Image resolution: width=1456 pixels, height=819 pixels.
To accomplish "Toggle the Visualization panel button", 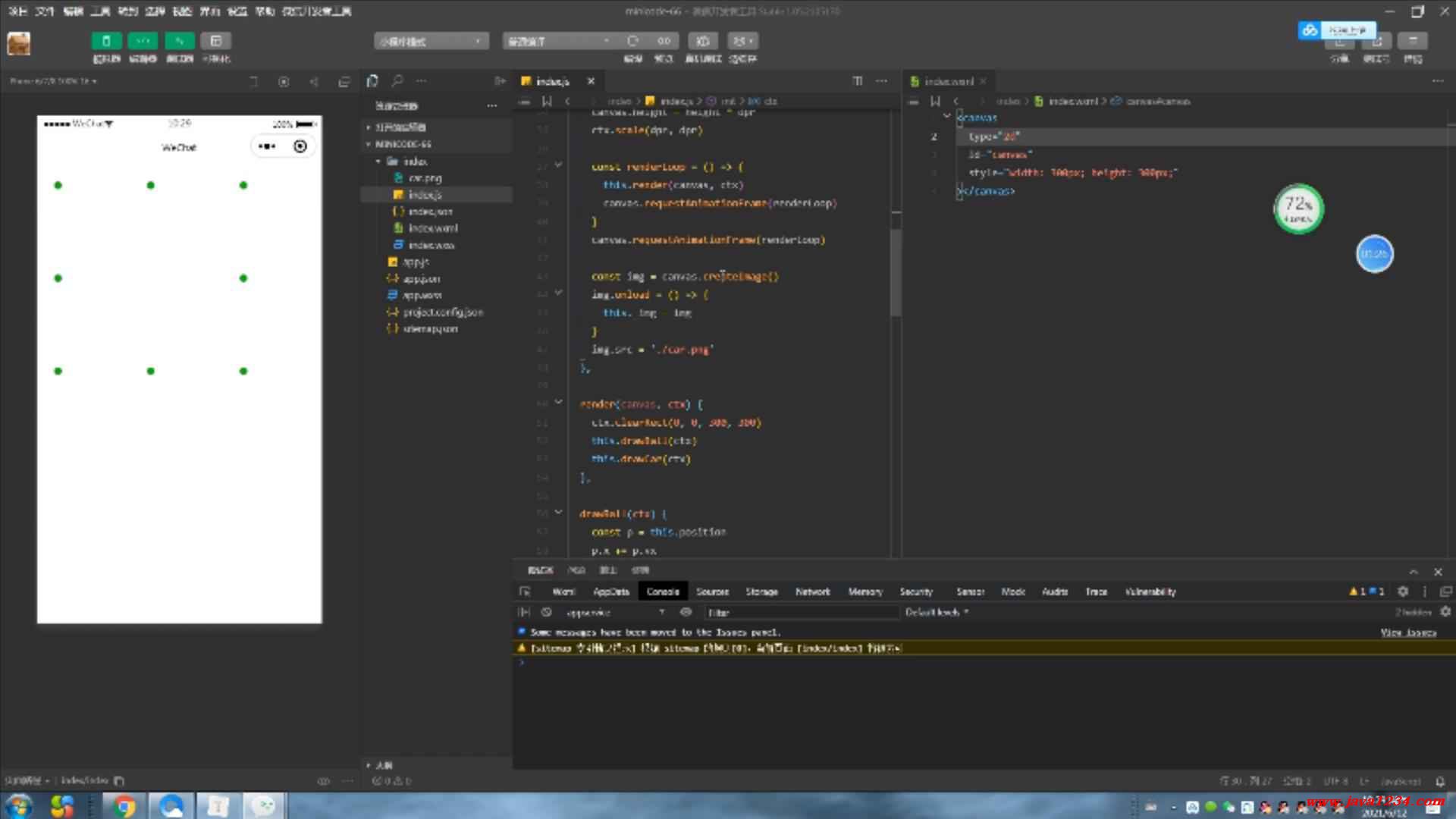I will pos(216,41).
